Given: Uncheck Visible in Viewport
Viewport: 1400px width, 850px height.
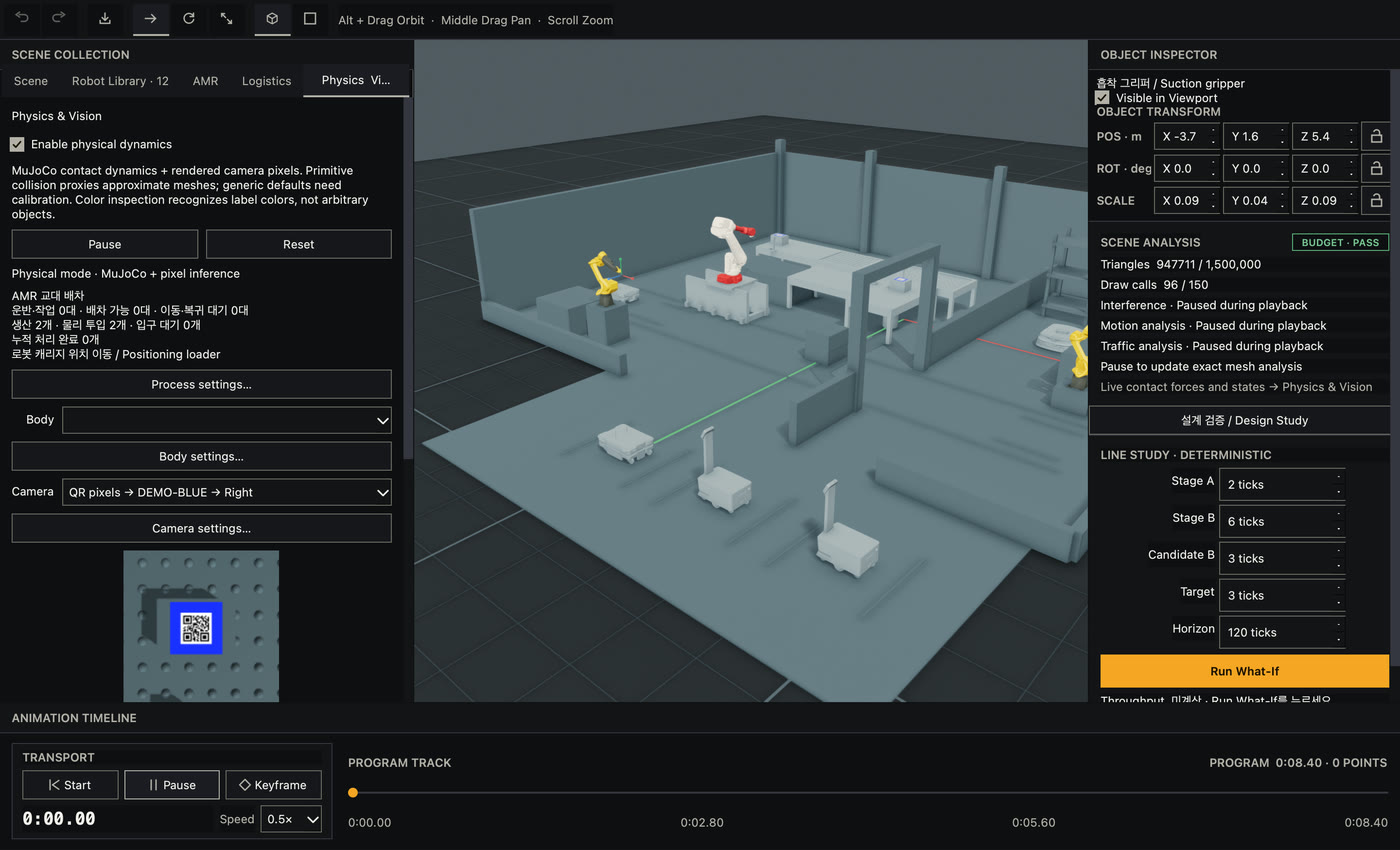Looking at the screenshot, I should (1102, 98).
